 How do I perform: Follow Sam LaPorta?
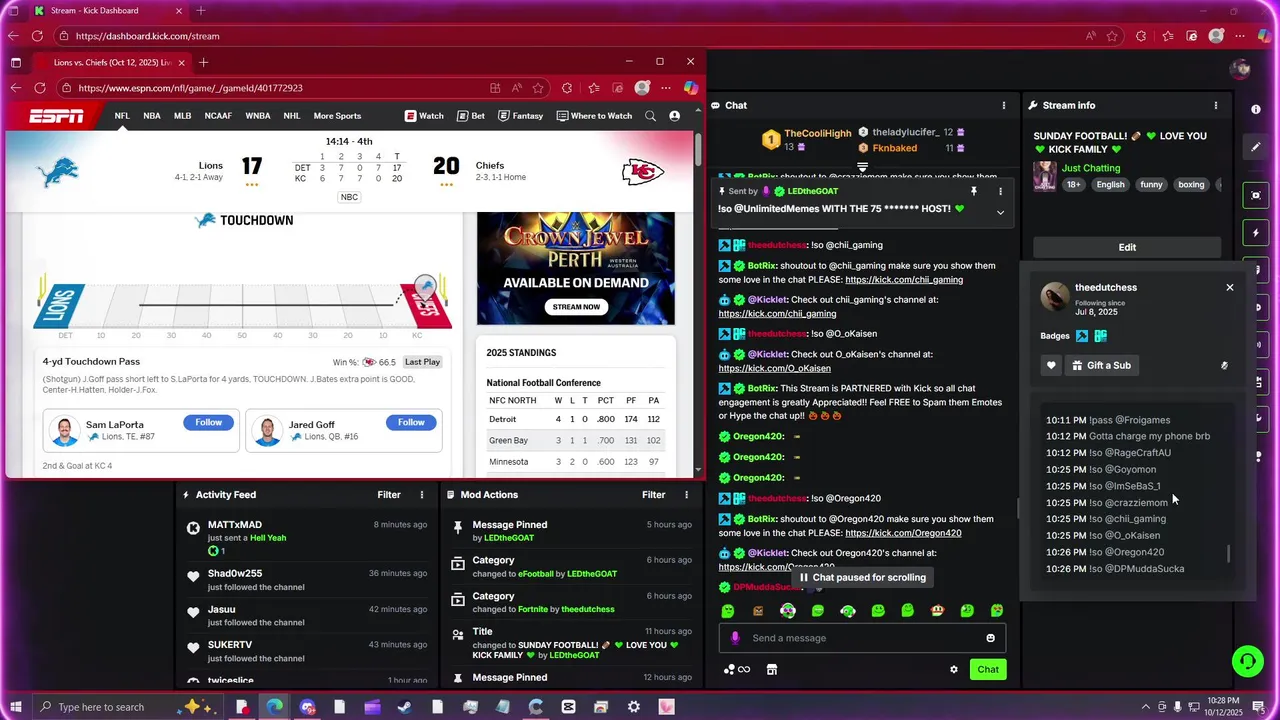(x=208, y=423)
